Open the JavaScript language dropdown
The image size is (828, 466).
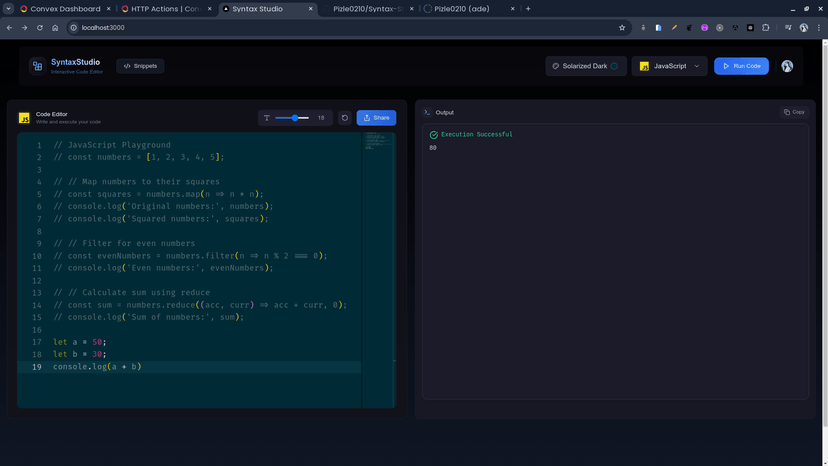pyautogui.click(x=670, y=66)
